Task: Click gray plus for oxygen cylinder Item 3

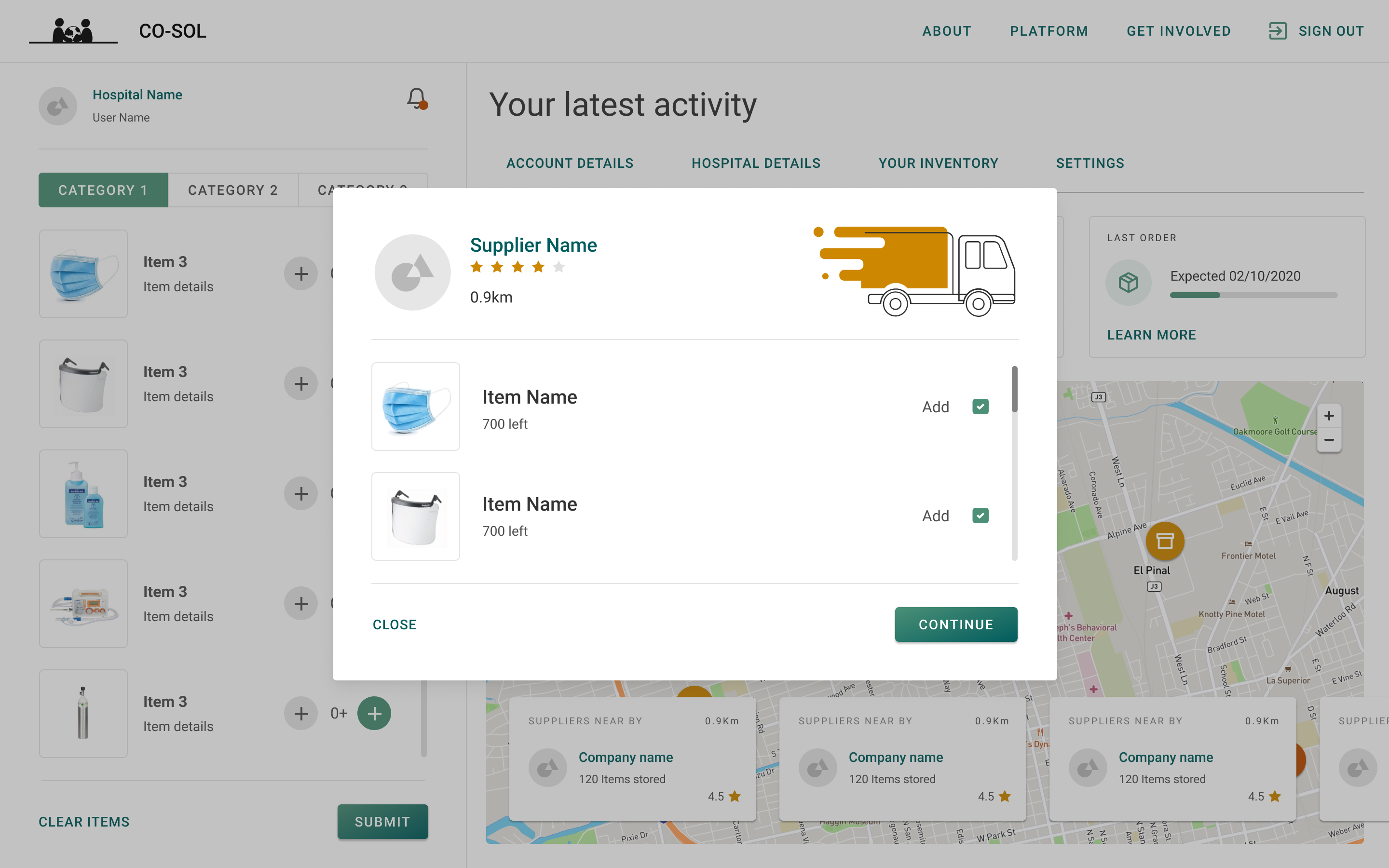Action: point(301,714)
